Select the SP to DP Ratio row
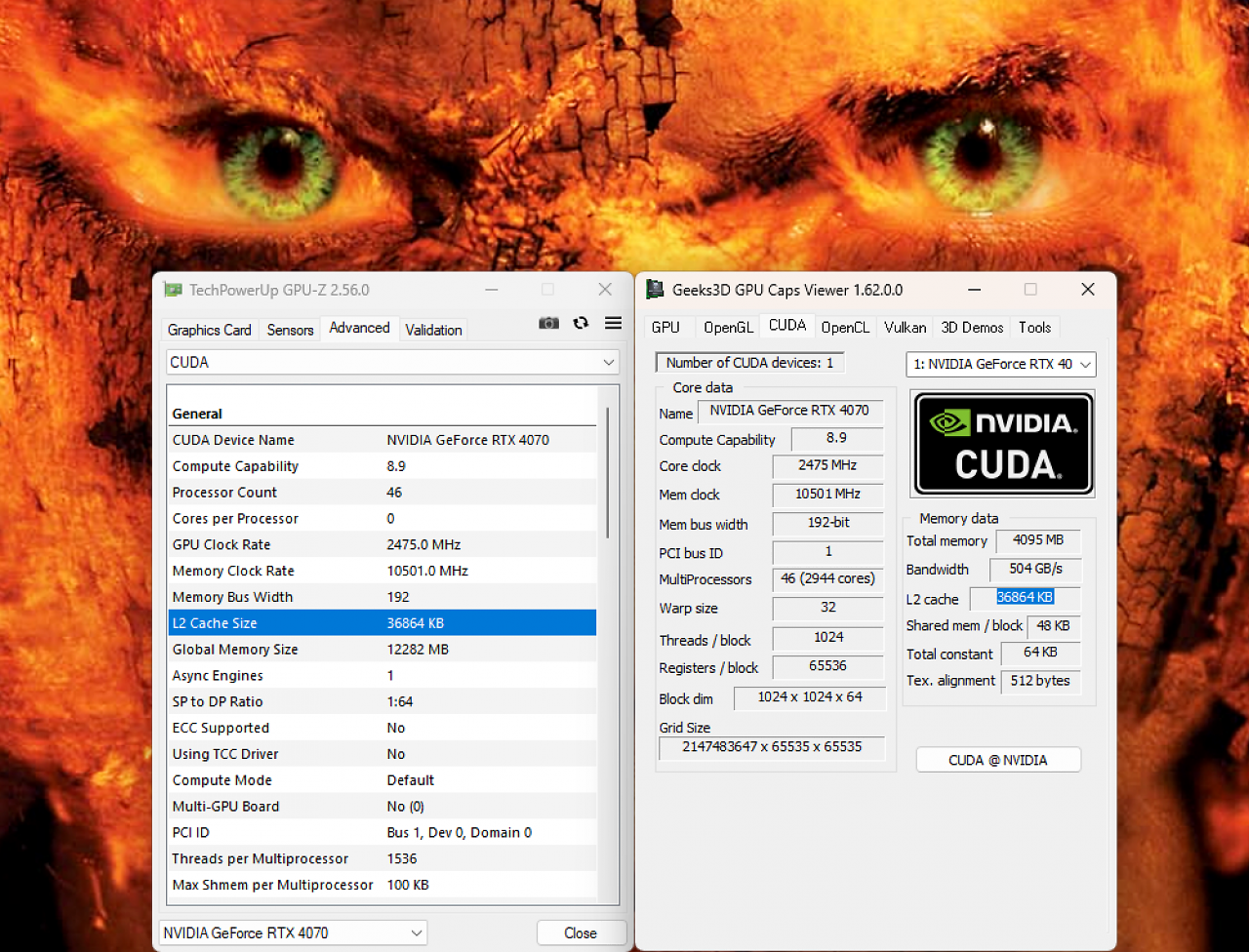This screenshot has width=1249, height=952. pyautogui.click(x=383, y=701)
